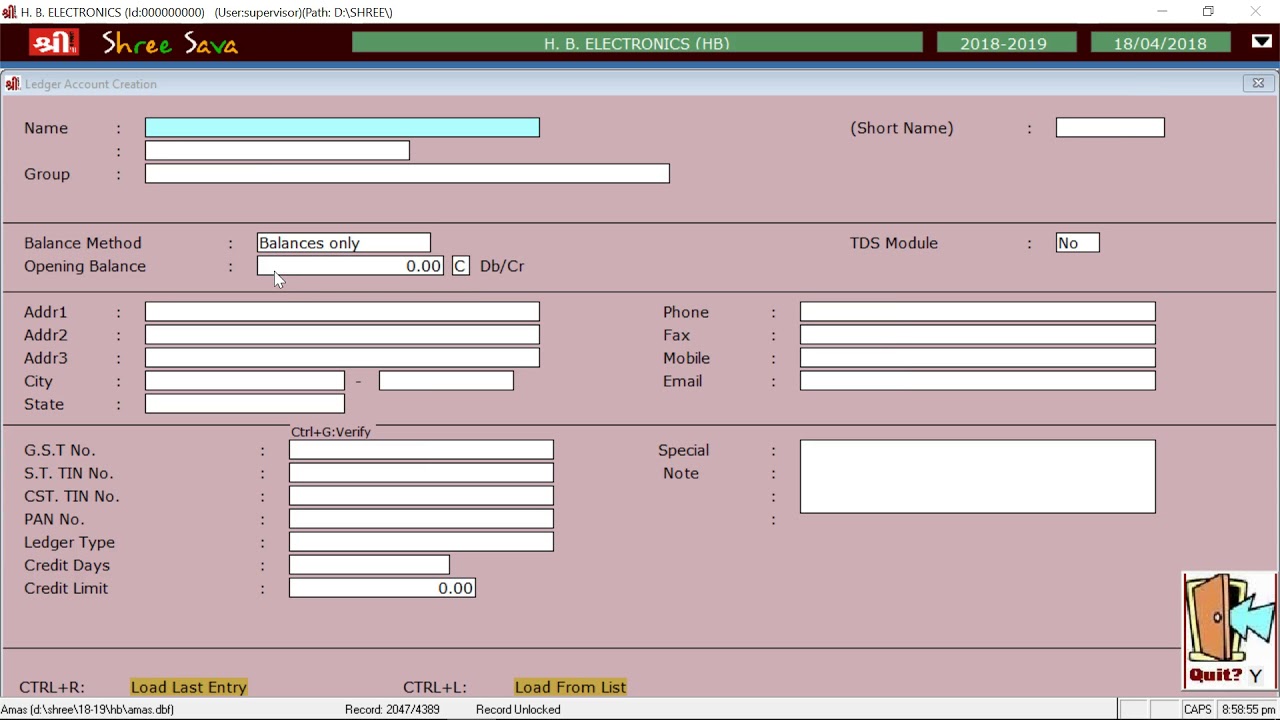
Task: Toggle the TDS Module No field
Action: point(1078,243)
